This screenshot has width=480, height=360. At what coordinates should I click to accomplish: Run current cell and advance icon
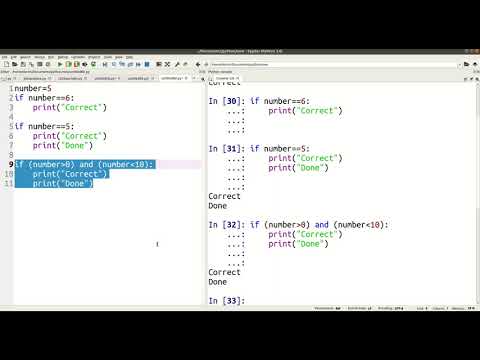click(76, 64)
